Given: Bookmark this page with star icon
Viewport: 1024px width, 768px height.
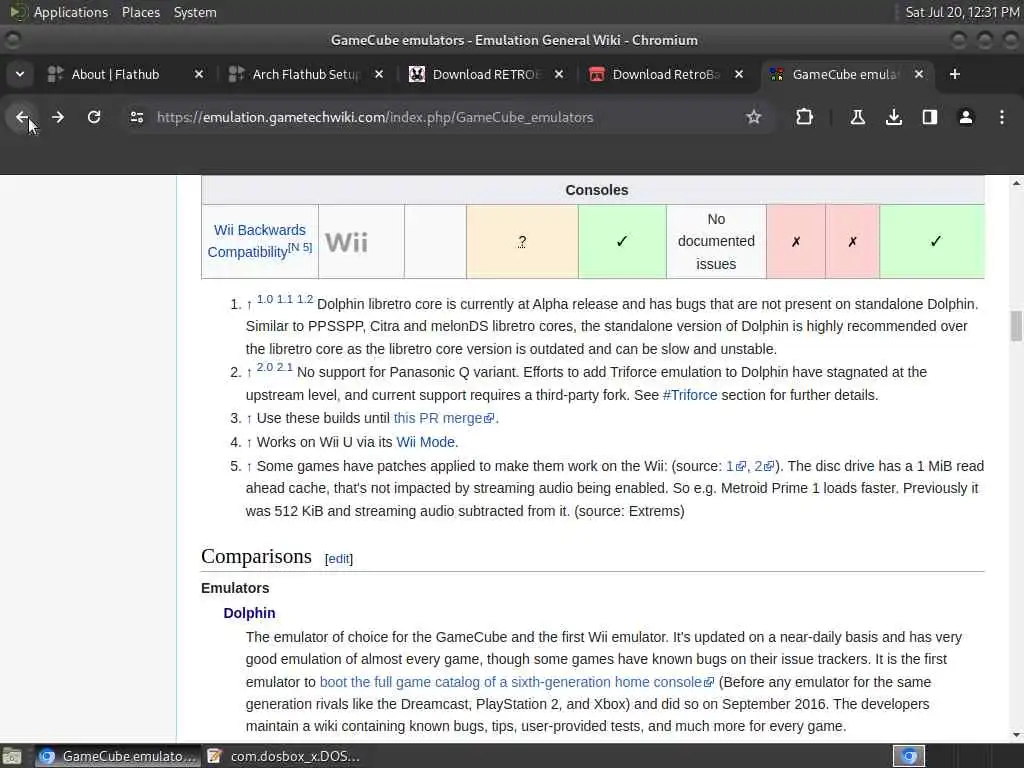Looking at the screenshot, I should click(754, 117).
